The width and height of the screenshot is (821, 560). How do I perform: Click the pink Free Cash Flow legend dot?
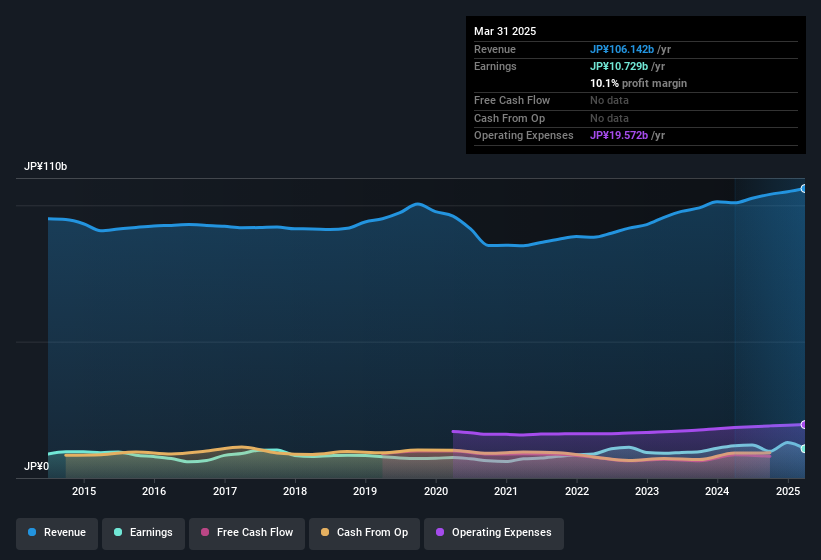click(205, 532)
